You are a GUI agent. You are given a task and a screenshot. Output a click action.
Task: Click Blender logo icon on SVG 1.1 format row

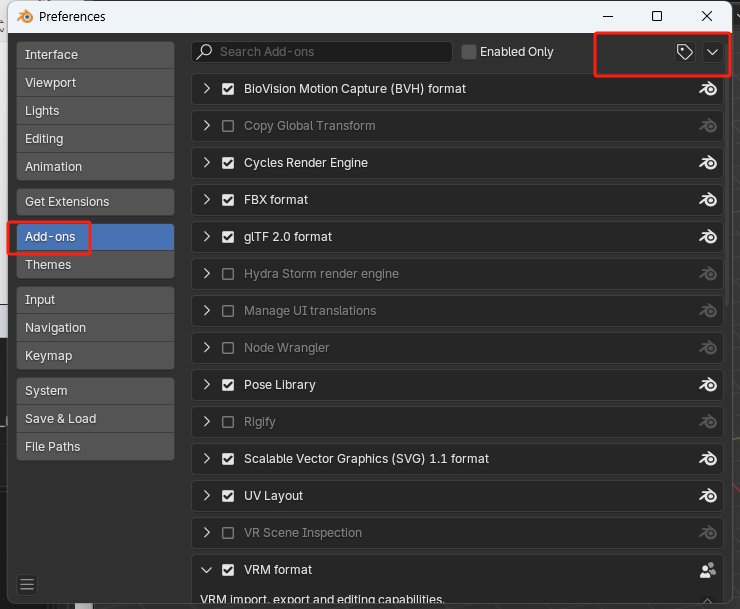(707, 459)
